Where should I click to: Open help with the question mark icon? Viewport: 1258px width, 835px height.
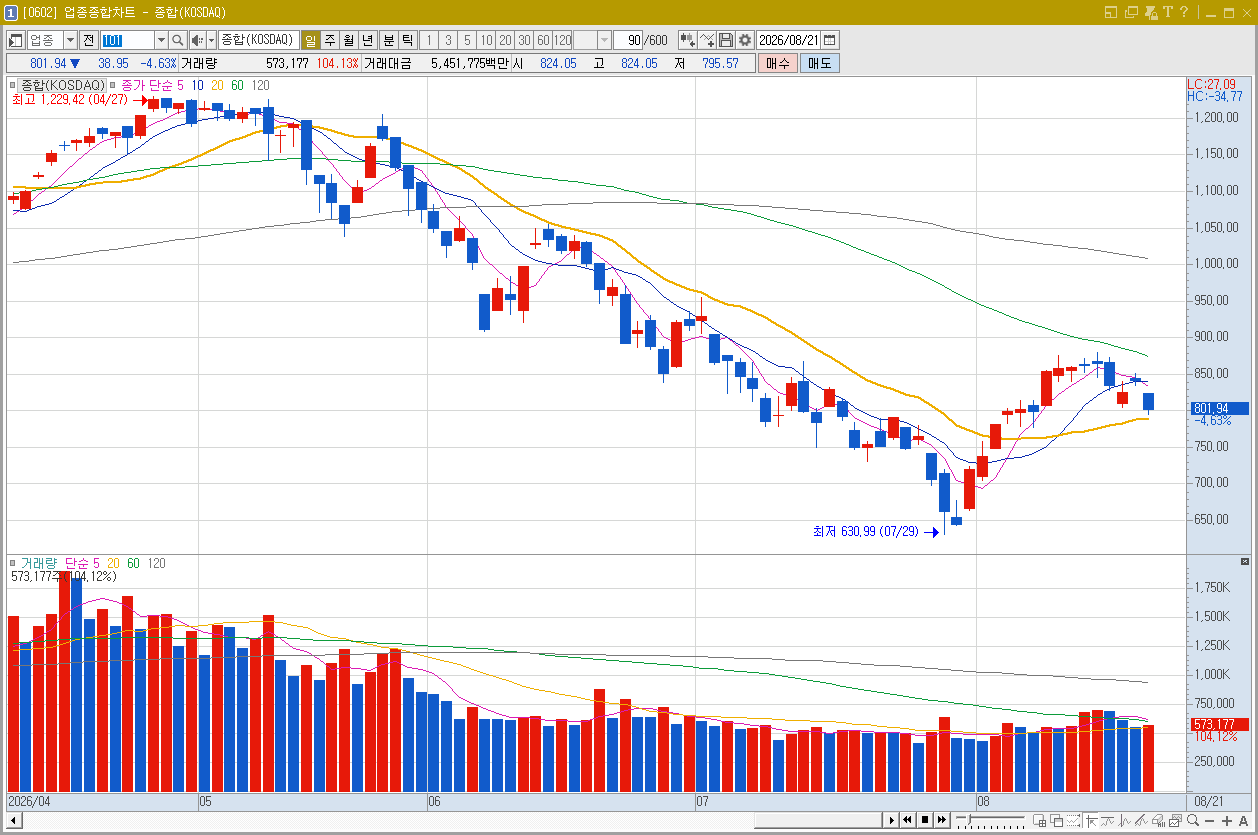(1183, 12)
